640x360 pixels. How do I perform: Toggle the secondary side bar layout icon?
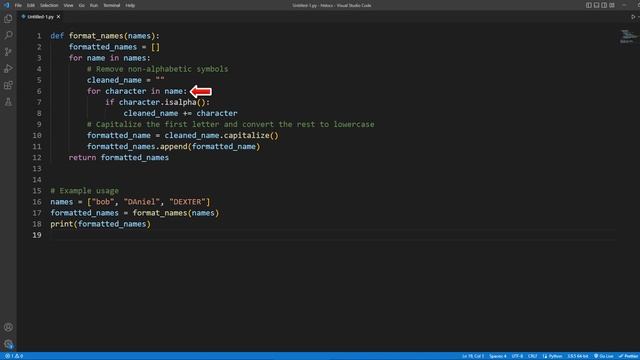tap(604, 5)
